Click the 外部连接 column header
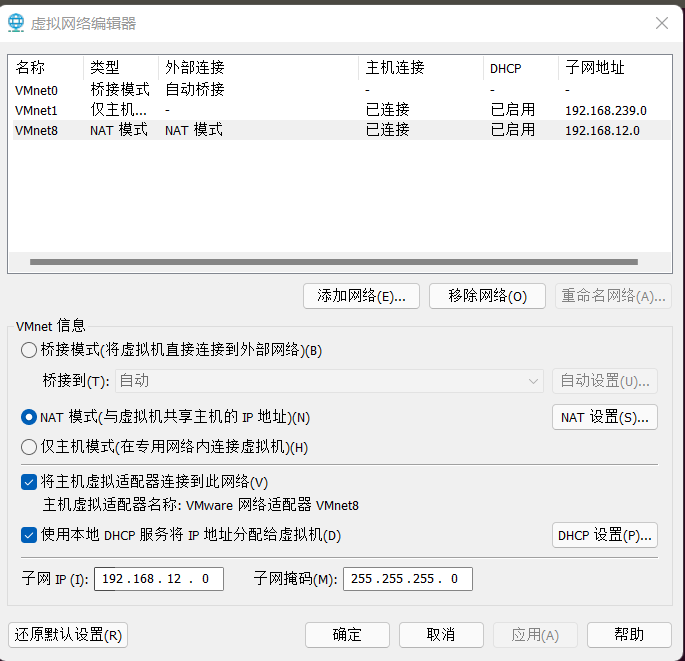This screenshot has width=685, height=661. click(259, 68)
